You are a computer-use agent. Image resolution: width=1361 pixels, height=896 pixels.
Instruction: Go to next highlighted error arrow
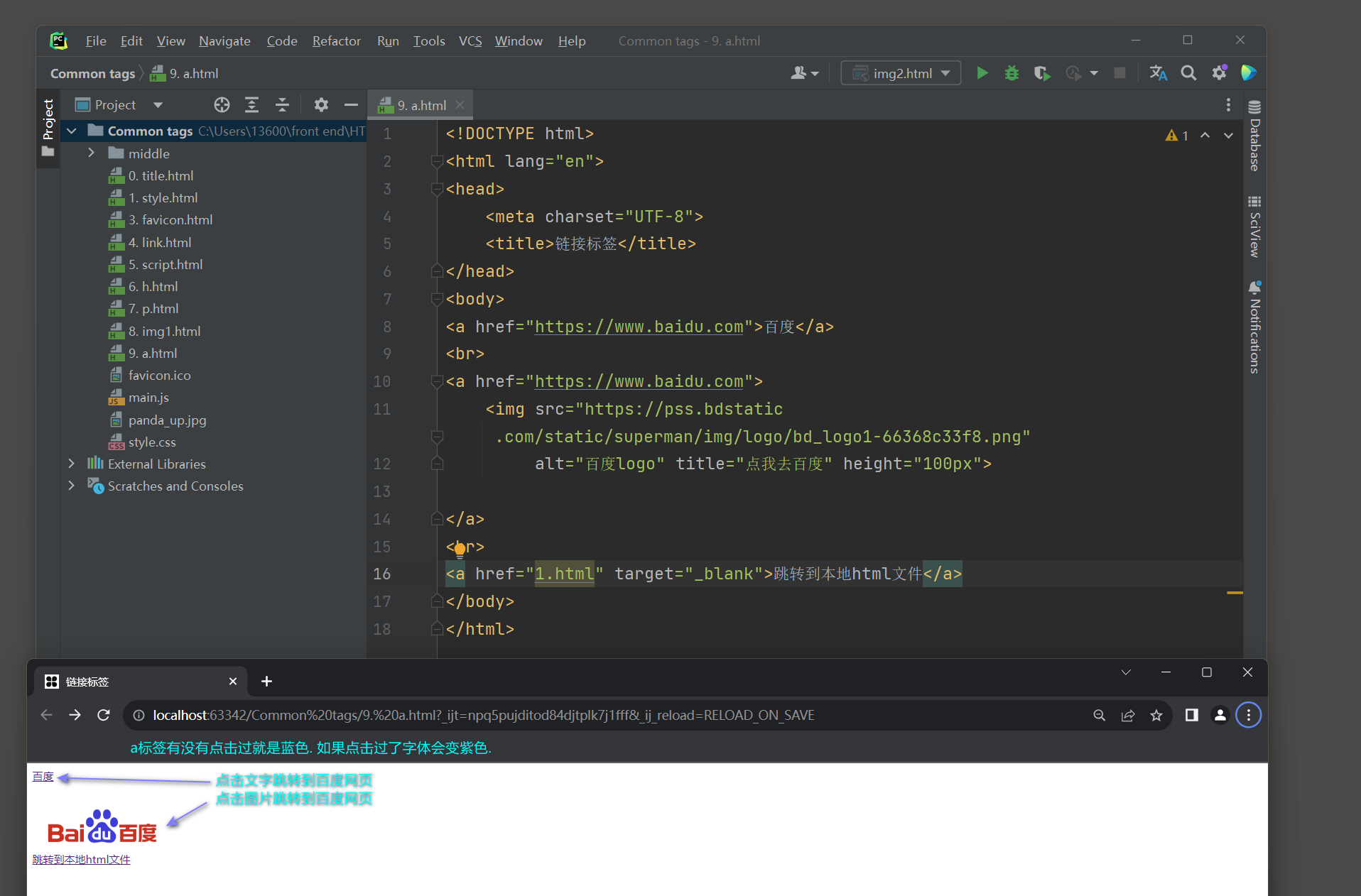click(1228, 136)
